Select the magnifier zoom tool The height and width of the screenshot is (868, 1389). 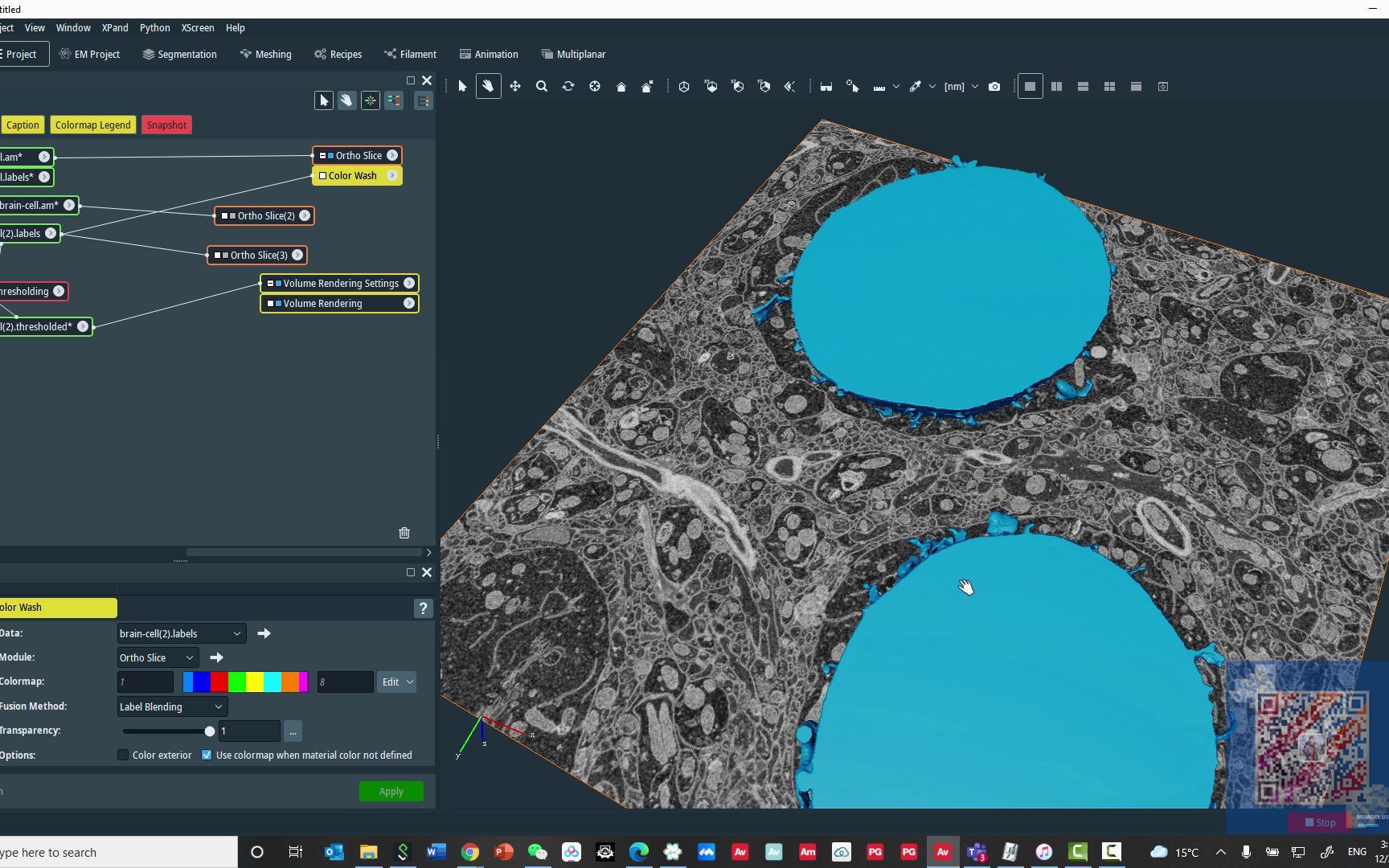coord(542,87)
